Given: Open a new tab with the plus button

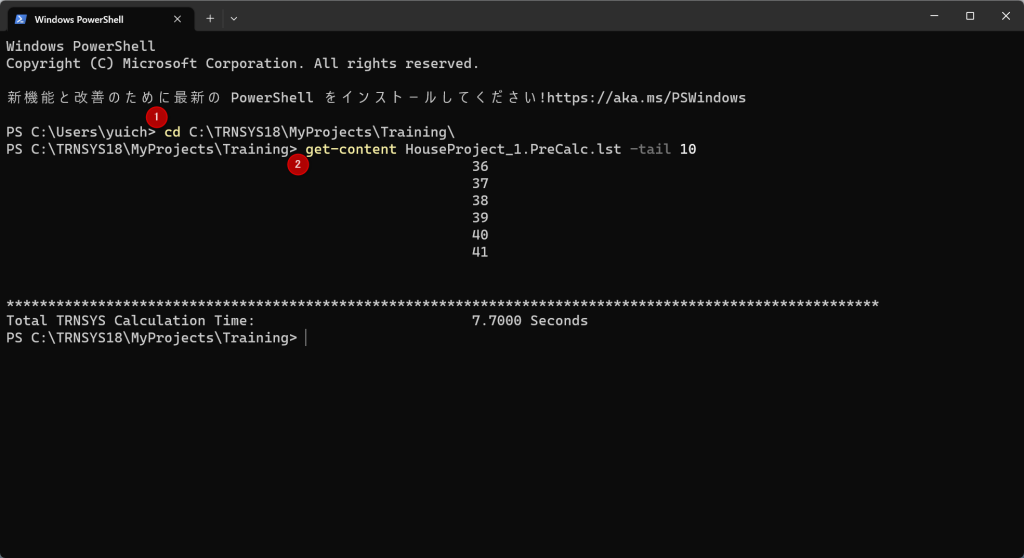Looking at the screenshot, I should pos(210,19).
